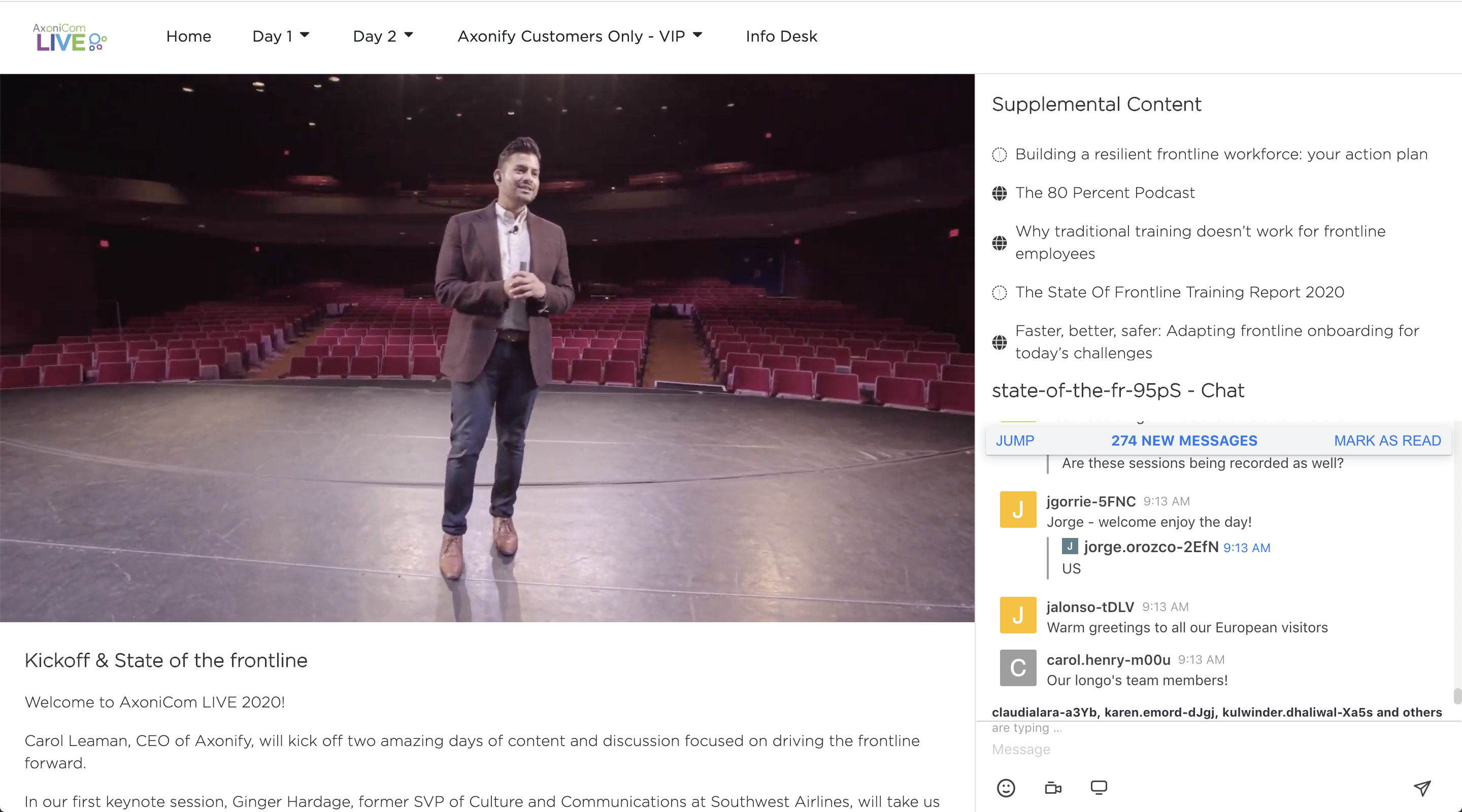
Task: Go to the Home menu item
Action: [188, 37]
